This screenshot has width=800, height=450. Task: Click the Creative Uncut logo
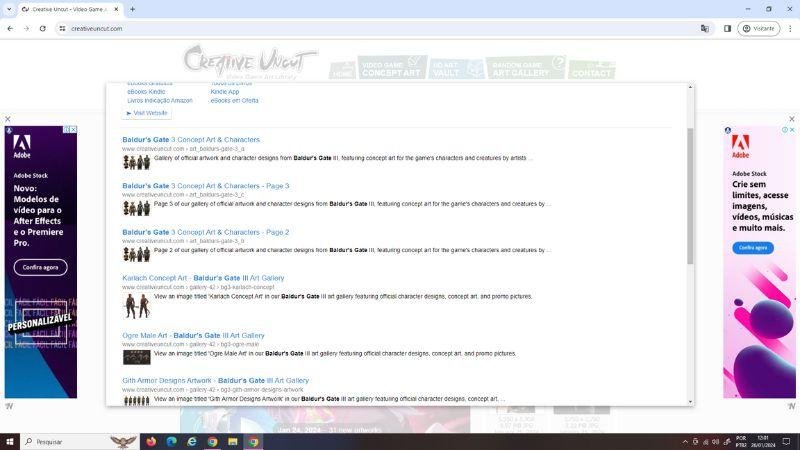(x=250, y=61)
